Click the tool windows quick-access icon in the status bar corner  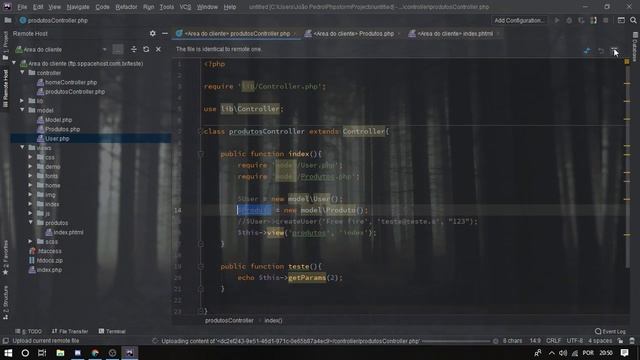point(5,341)
